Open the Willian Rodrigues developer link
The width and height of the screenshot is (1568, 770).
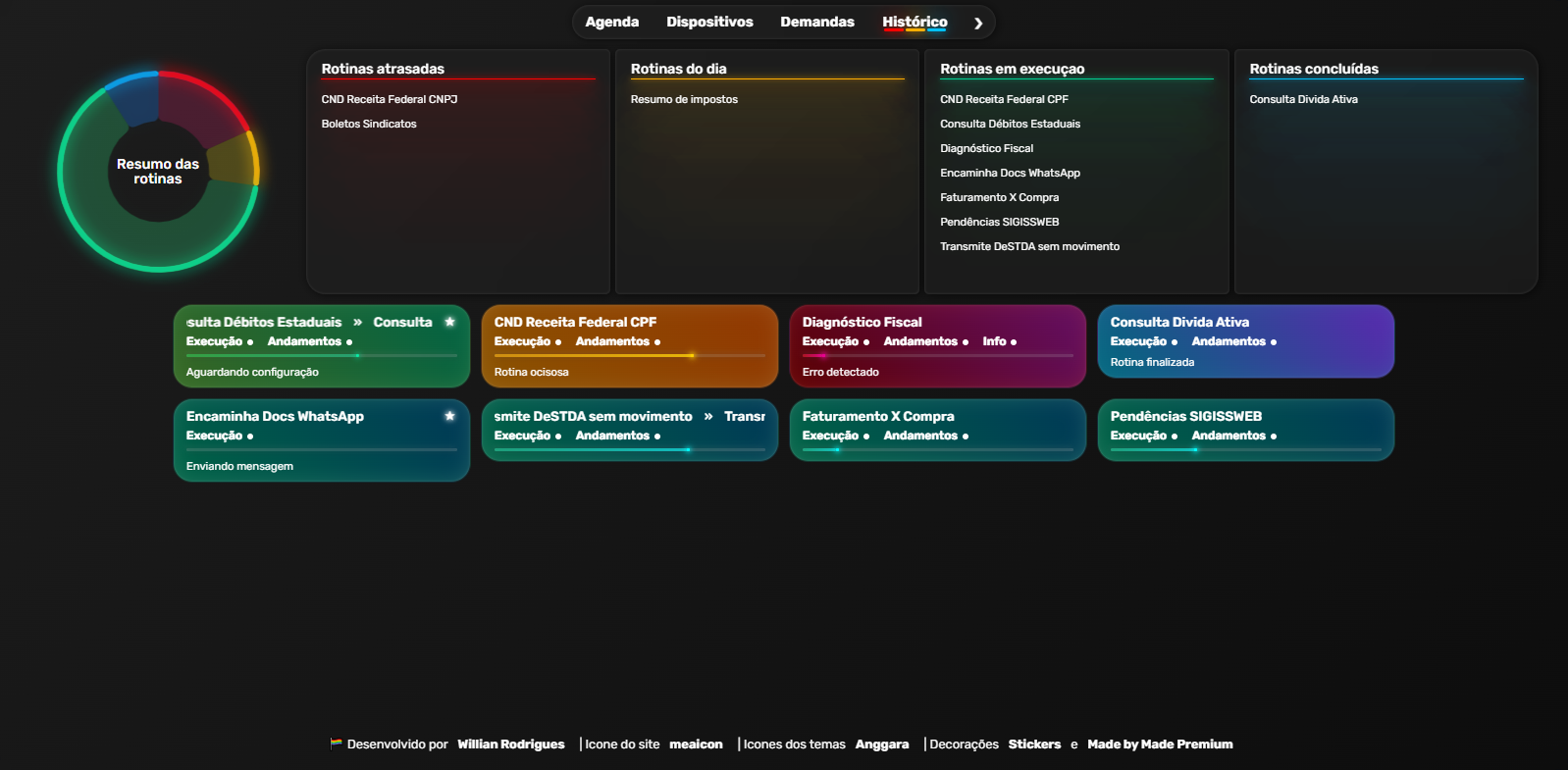(510, 744)
